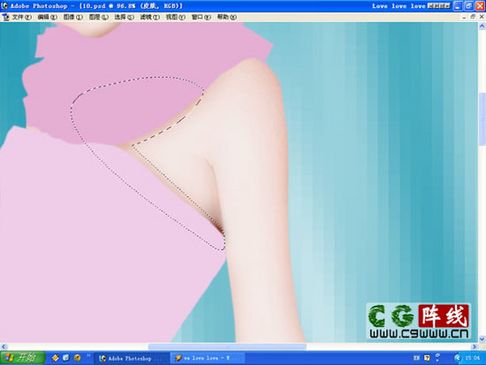The image size is (486, 365).
Task: Open the 图层(L) menu
Action: pyautogui.click(x=98, y=17)
